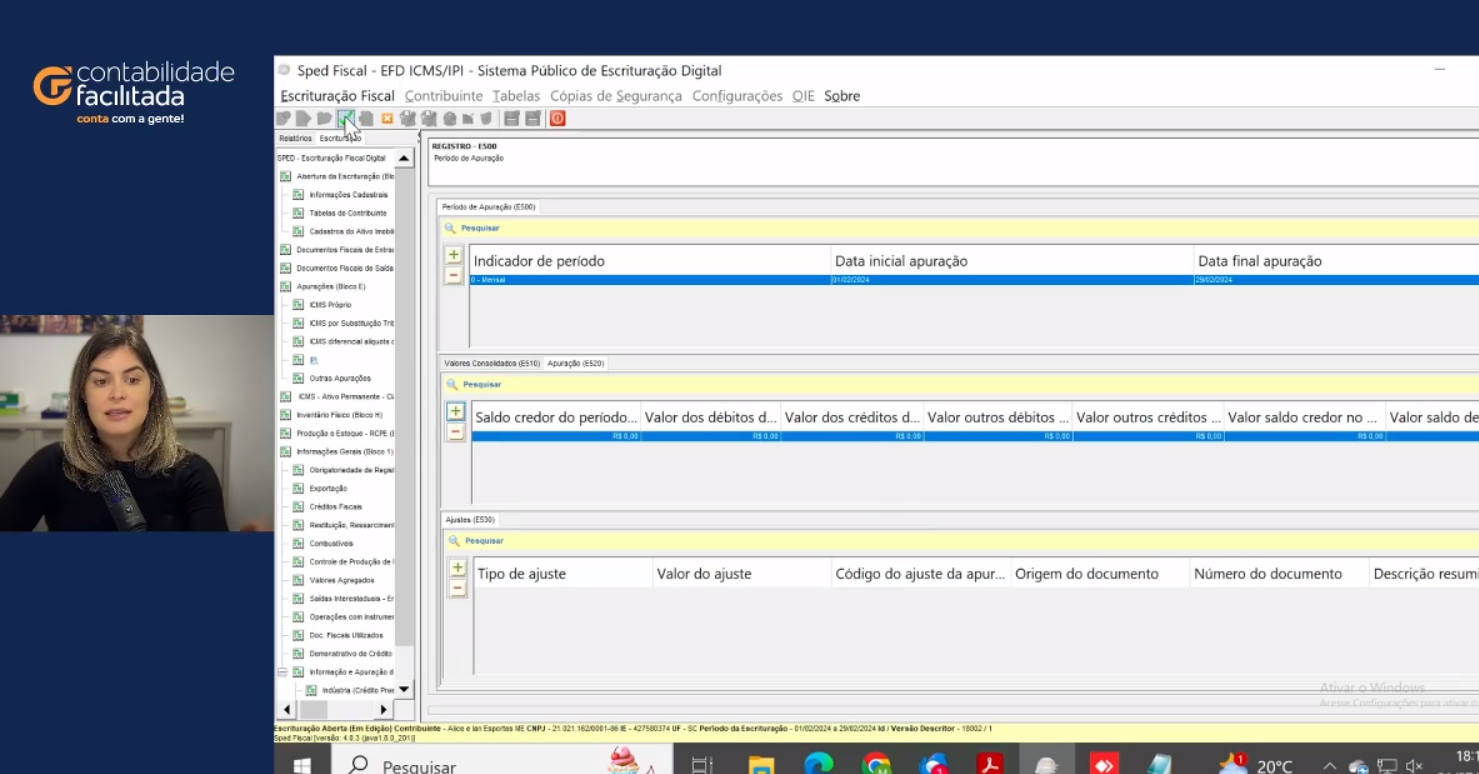Image resolution: width=1479 pixels, height=774 pixels.
Task: Select ICMS por Substituição Tributária tree item
Action: (352, 323)
